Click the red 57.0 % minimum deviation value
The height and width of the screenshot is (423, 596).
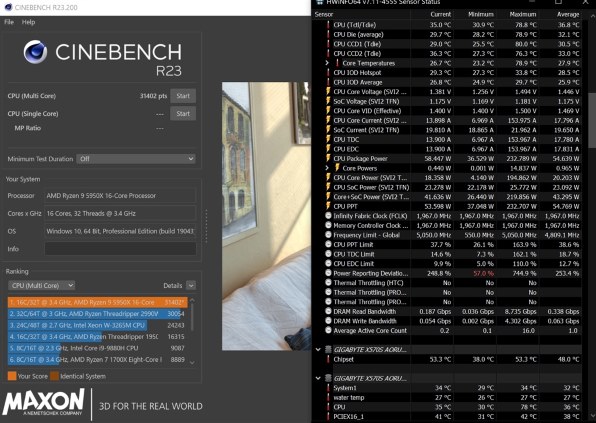483,273
